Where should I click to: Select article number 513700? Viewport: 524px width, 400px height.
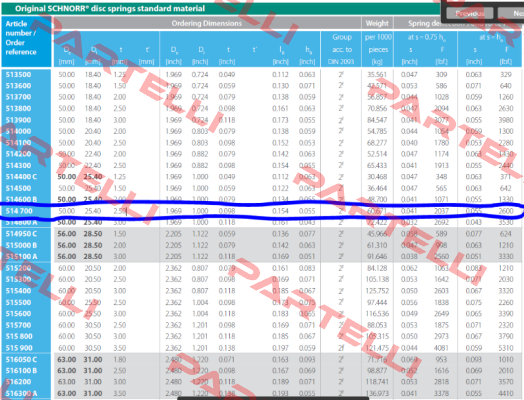click(x=18, y=97)
